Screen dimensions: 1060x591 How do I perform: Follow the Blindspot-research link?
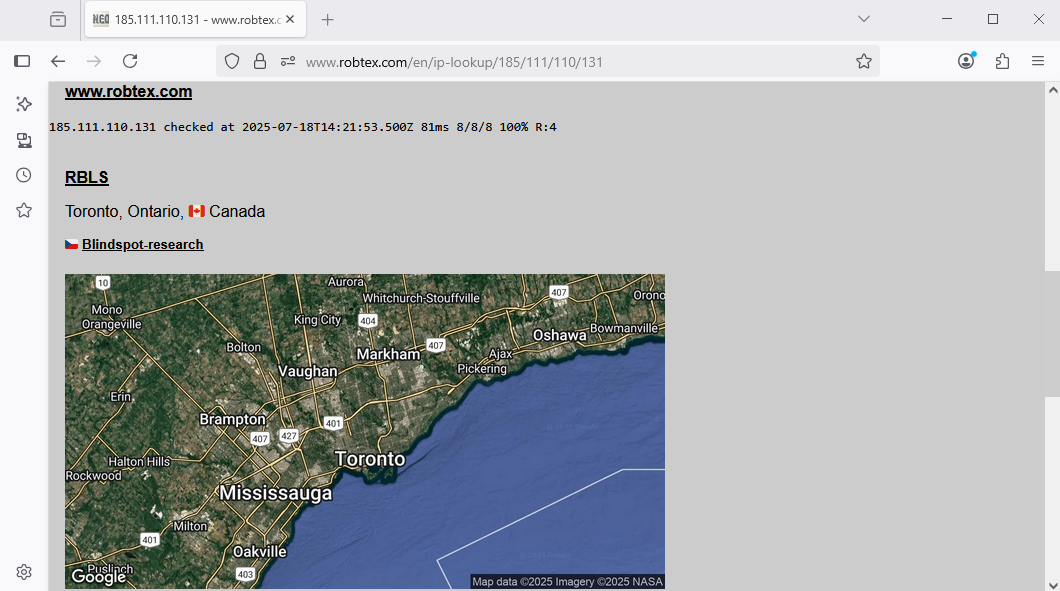pos(142,245)
